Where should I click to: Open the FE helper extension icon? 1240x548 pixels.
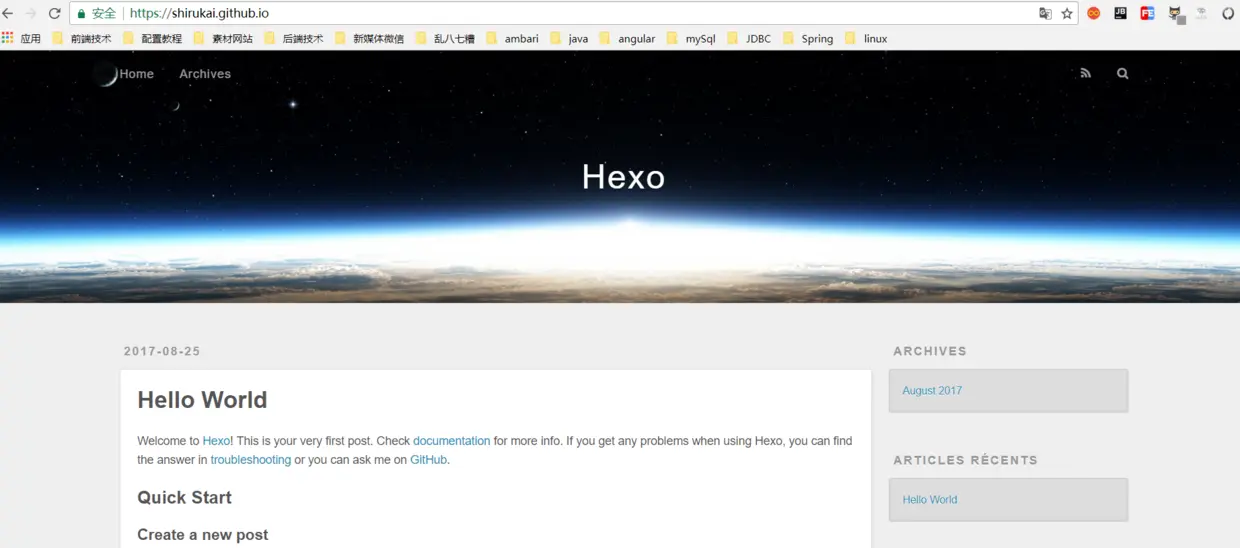click(x=1148, y=14)
